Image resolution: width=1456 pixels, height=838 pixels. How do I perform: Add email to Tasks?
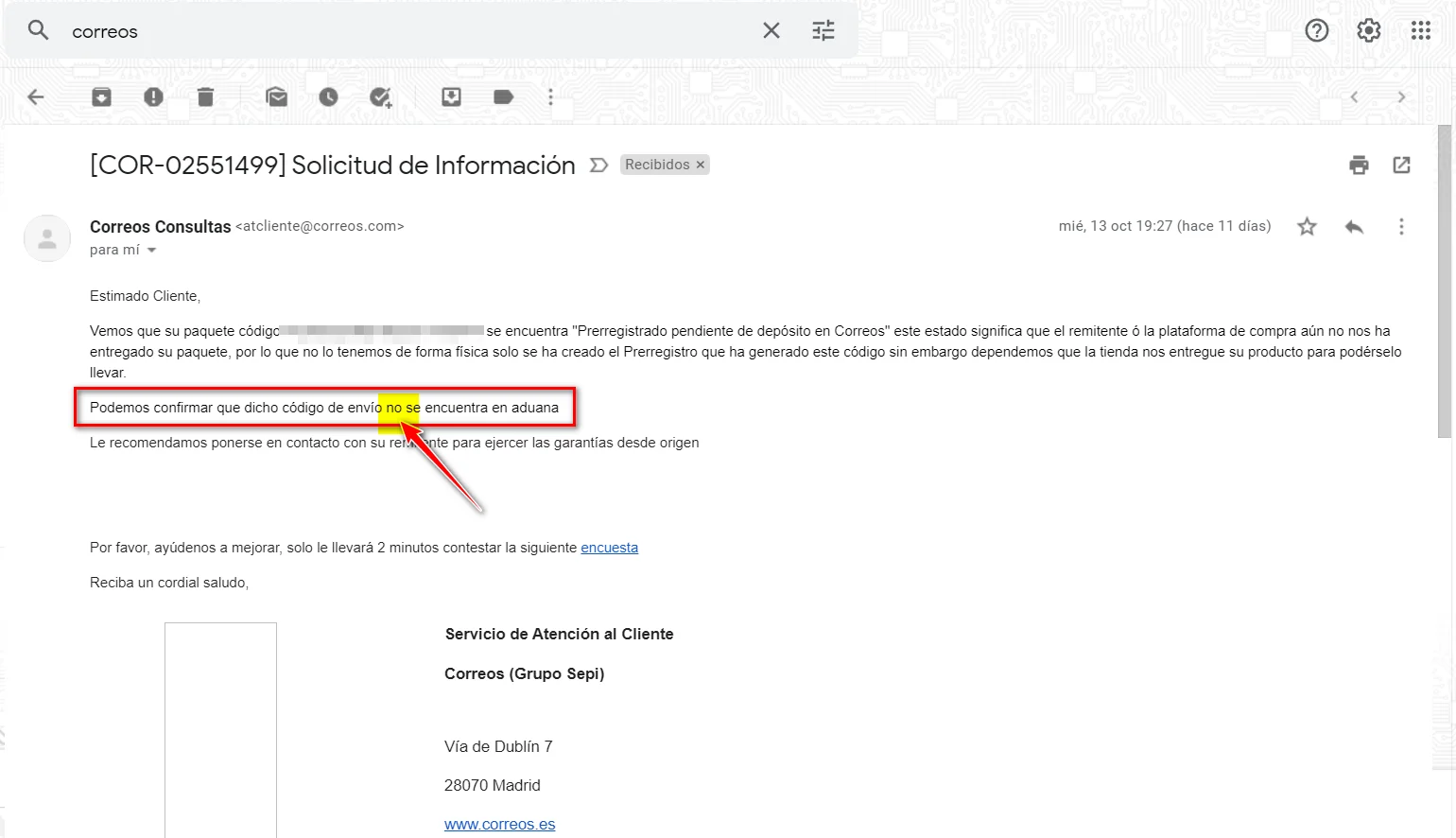click(x=380, y=96)
